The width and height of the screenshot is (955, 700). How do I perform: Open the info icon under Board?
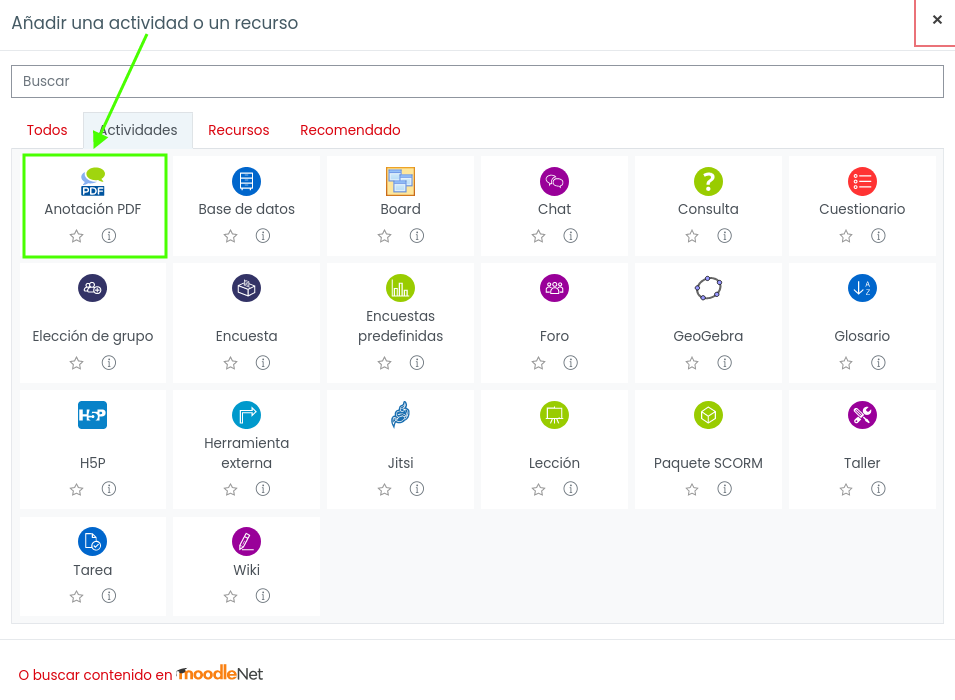click(x=417, y=236)
